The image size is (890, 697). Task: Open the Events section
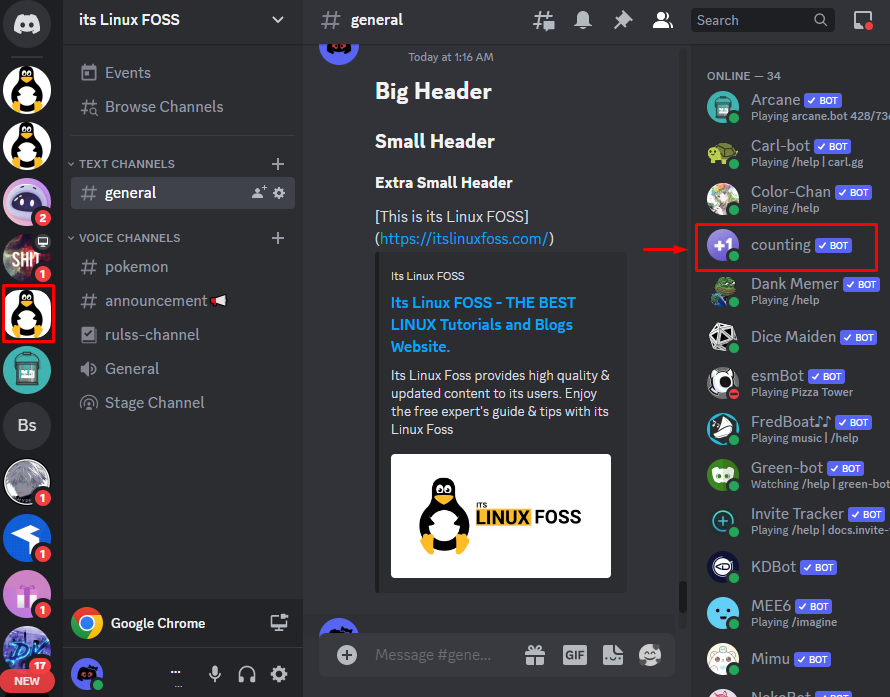[183, 73]
